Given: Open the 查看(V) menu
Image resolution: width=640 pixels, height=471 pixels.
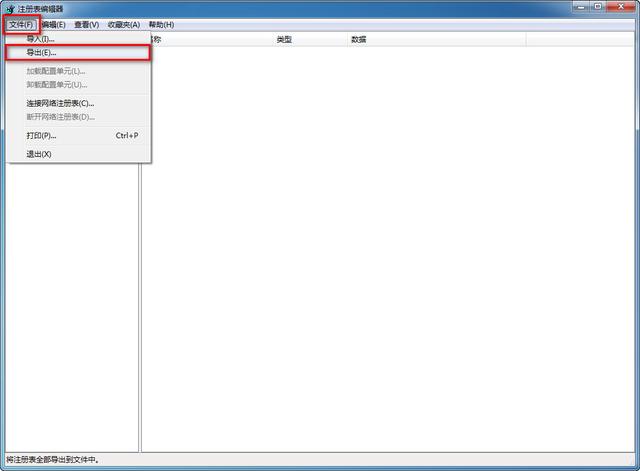Looking at the screenshot, I should 87,24.
